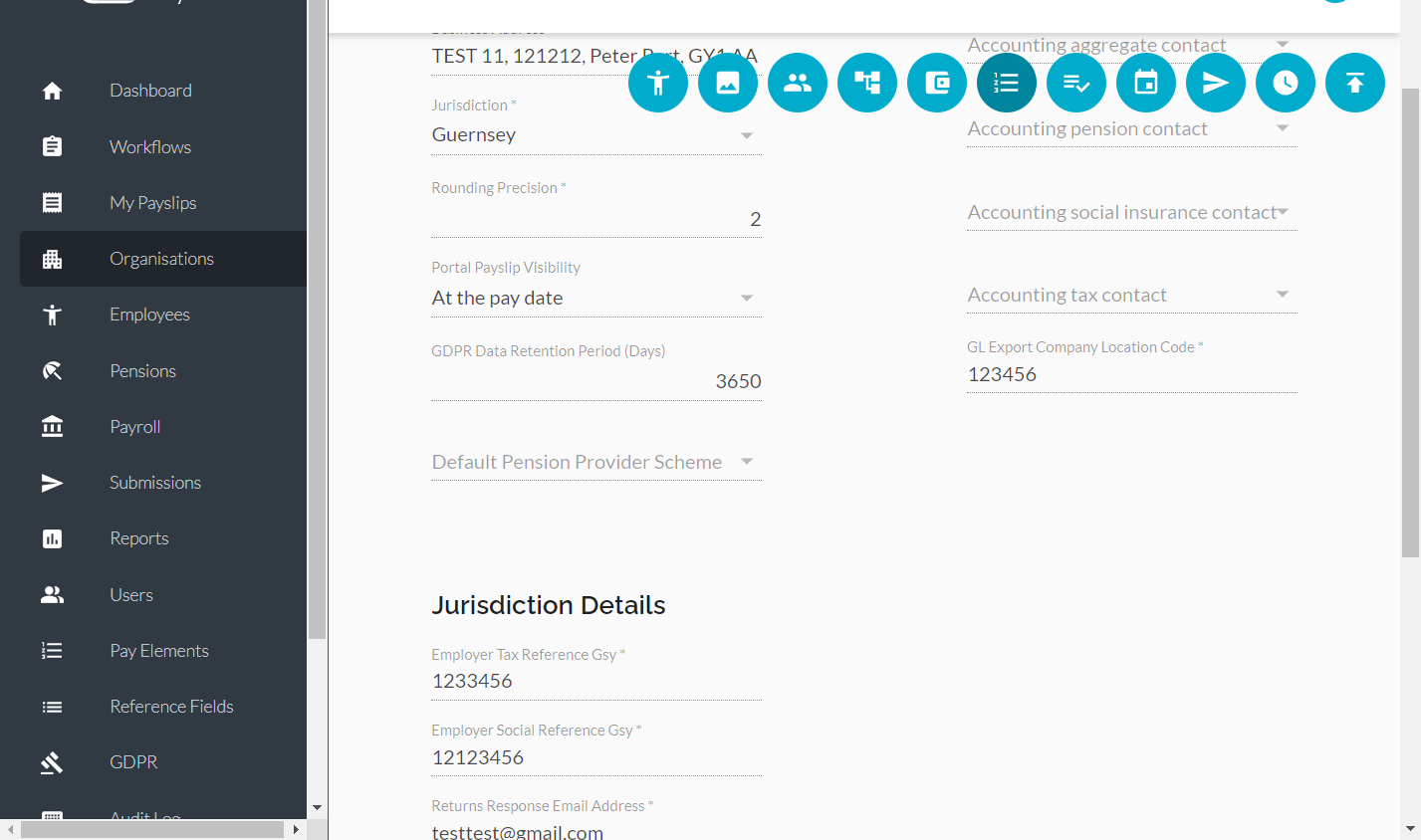Click the round hierarchy tree button
This screenshot has width=1421, height=840.
[867, 83]
